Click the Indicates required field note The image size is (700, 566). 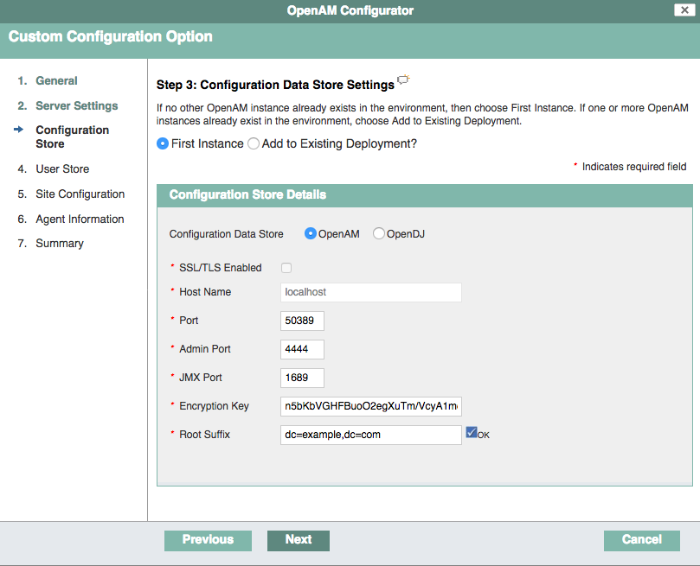(x=634, y=166)
